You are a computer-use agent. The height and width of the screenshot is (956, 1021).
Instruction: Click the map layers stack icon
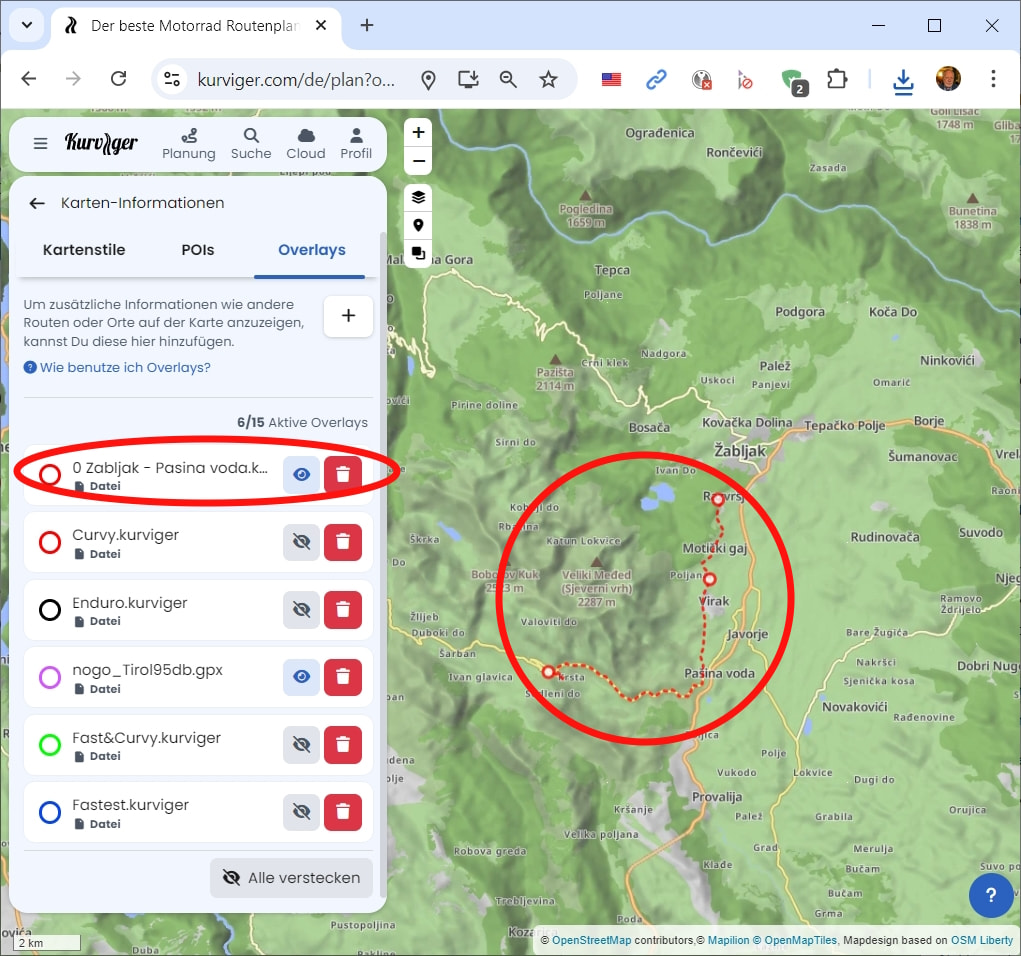pos(418,196)
